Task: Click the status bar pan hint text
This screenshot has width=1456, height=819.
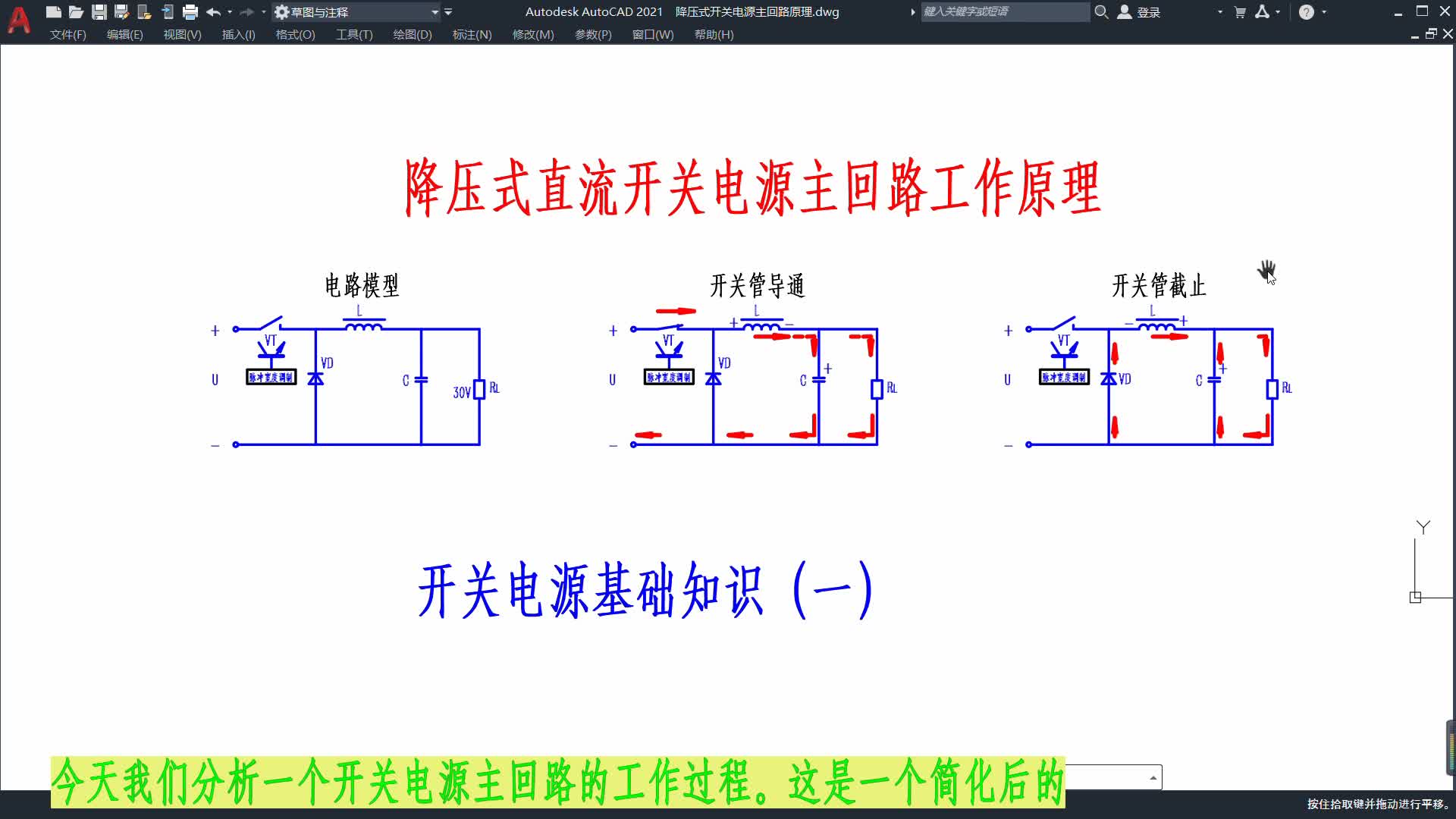Action: point(1379,804)
